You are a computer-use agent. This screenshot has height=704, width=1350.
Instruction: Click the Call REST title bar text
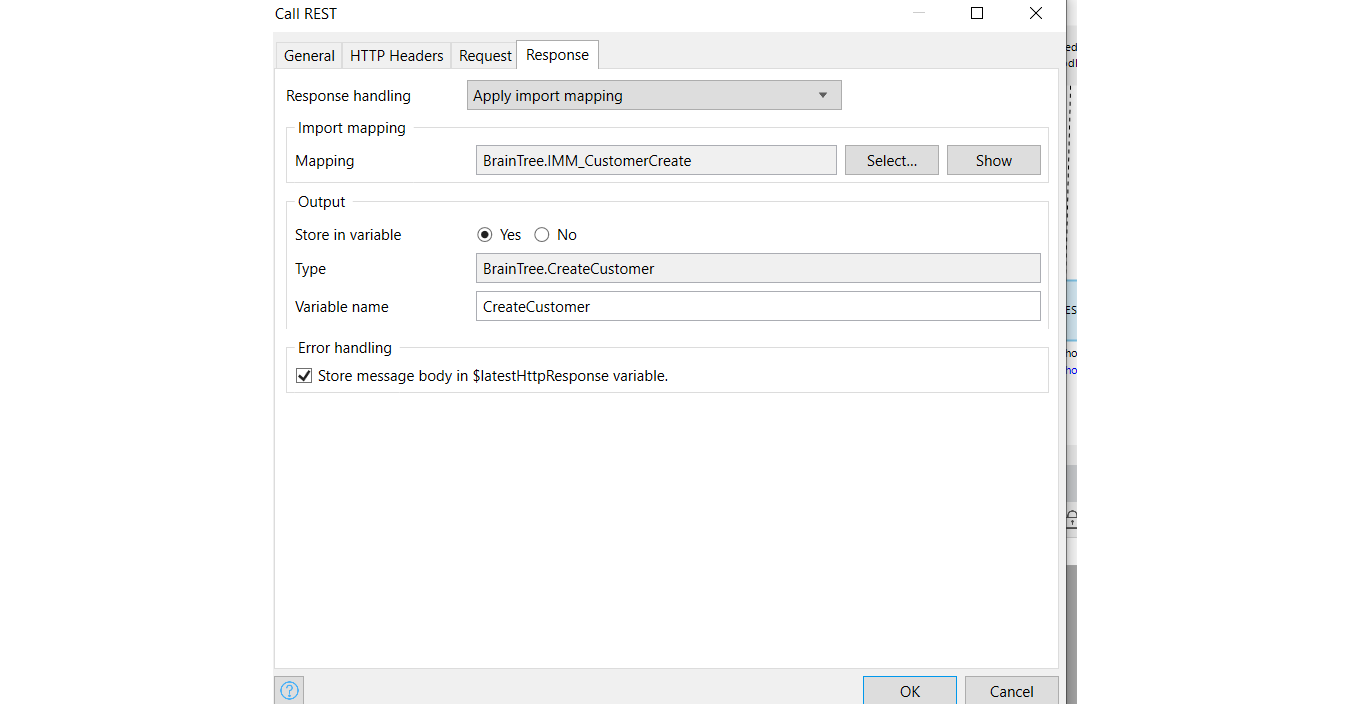(305, 13)
